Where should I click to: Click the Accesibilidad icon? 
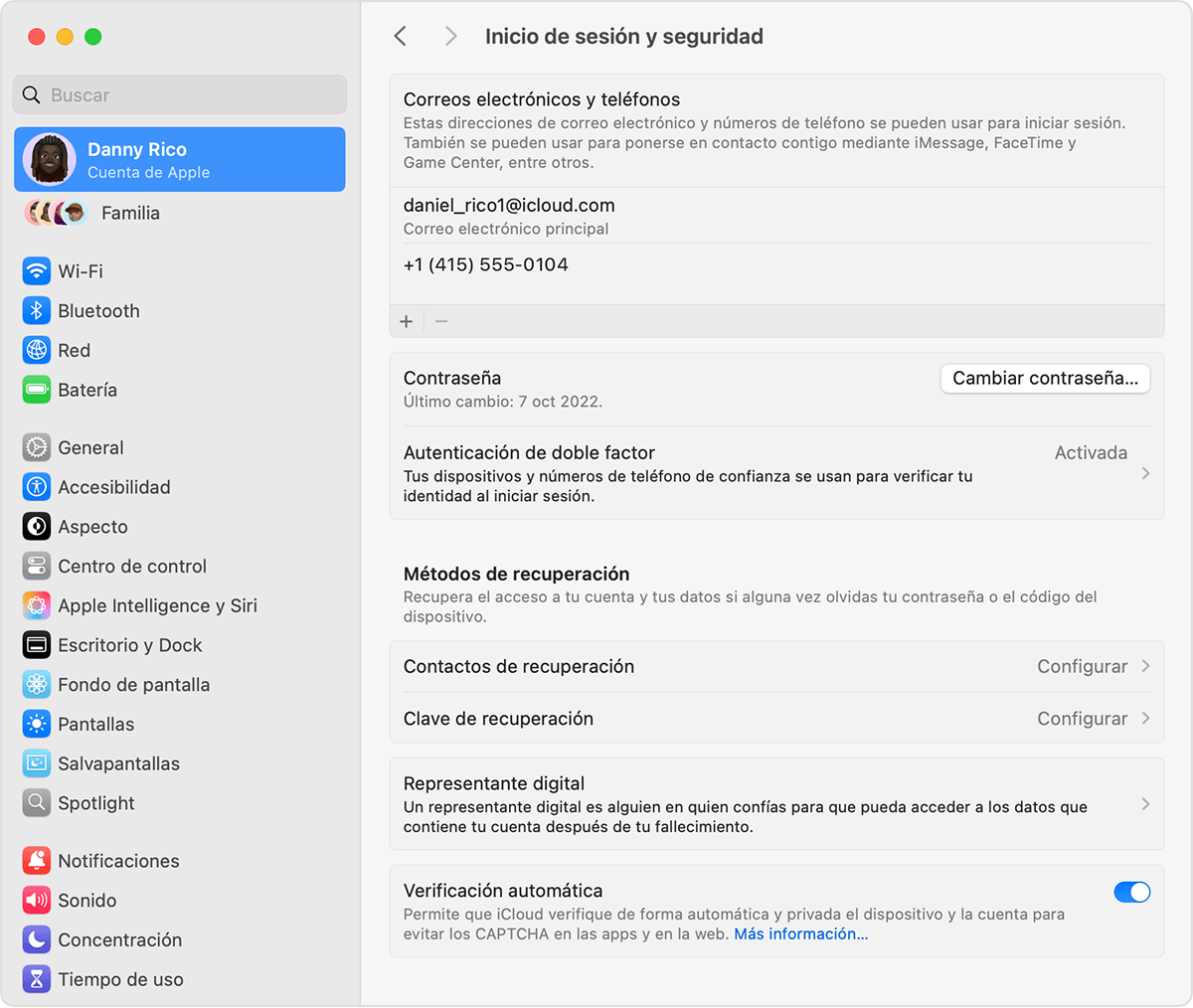(x=37, y=487)
